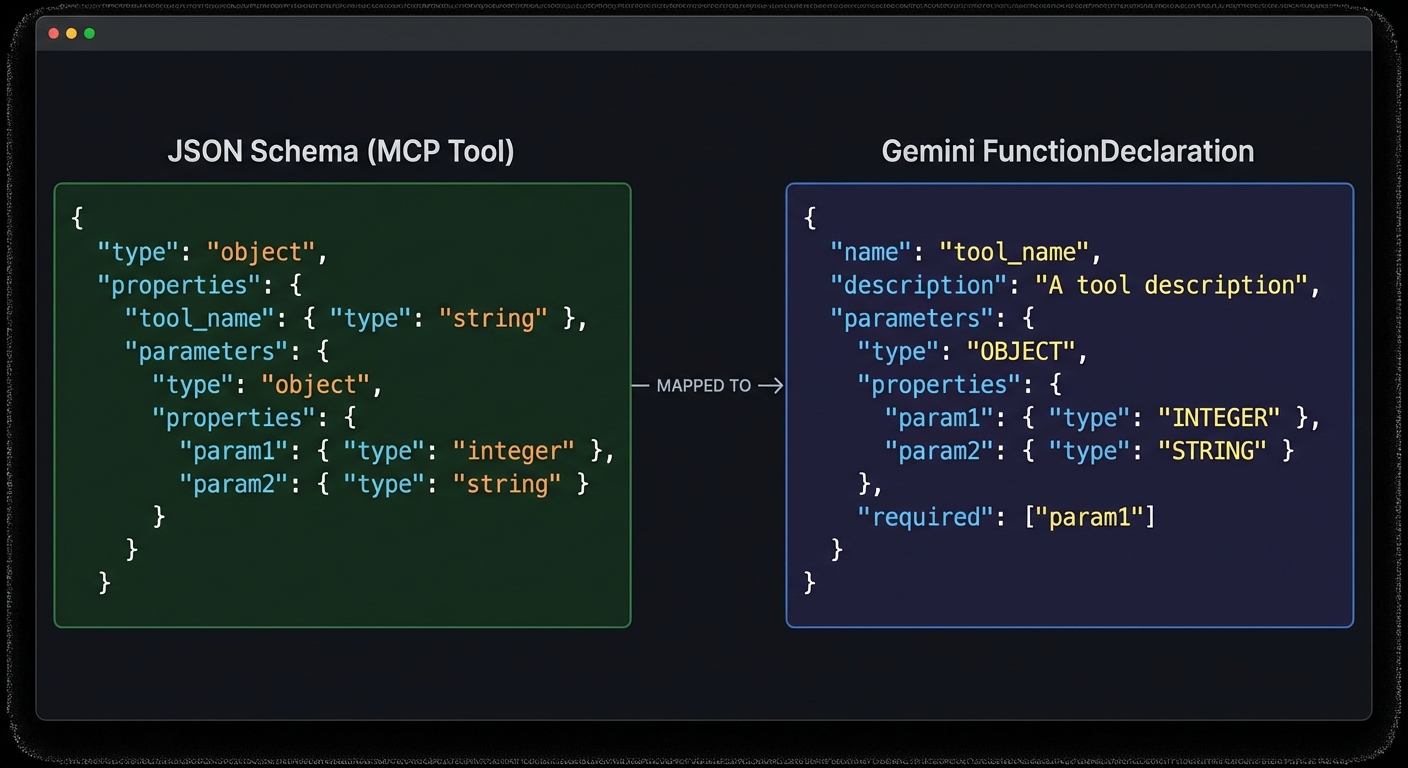Click the "INTEGER" type for param1 in Gemini panel
This screenshot has height=768, width=1408.
pos(1218,417)
